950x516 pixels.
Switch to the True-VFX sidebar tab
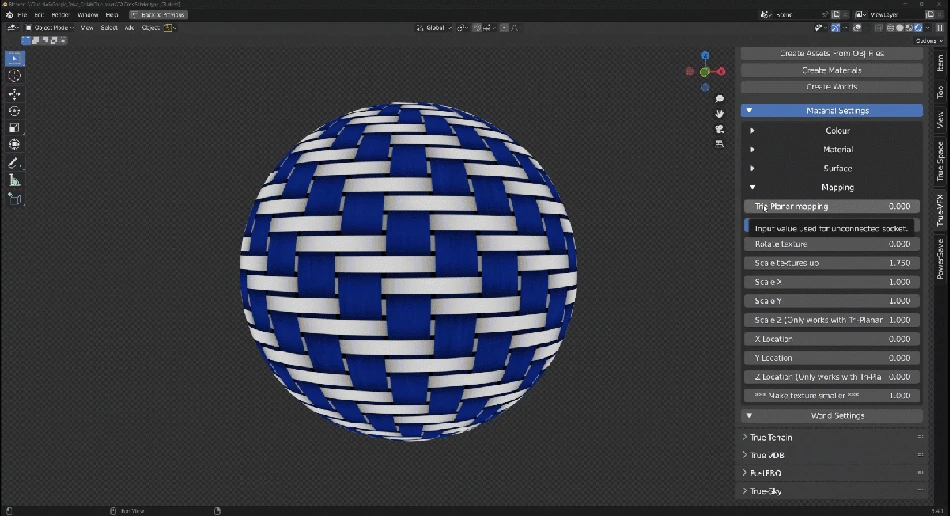pyautogui.click(x=939, y=212)
